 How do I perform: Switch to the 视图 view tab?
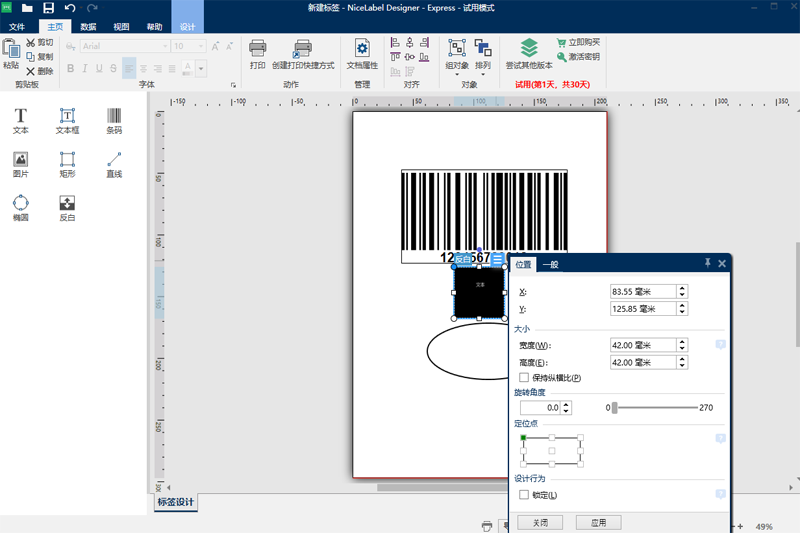pyautogui.click(x=121, y=27)
